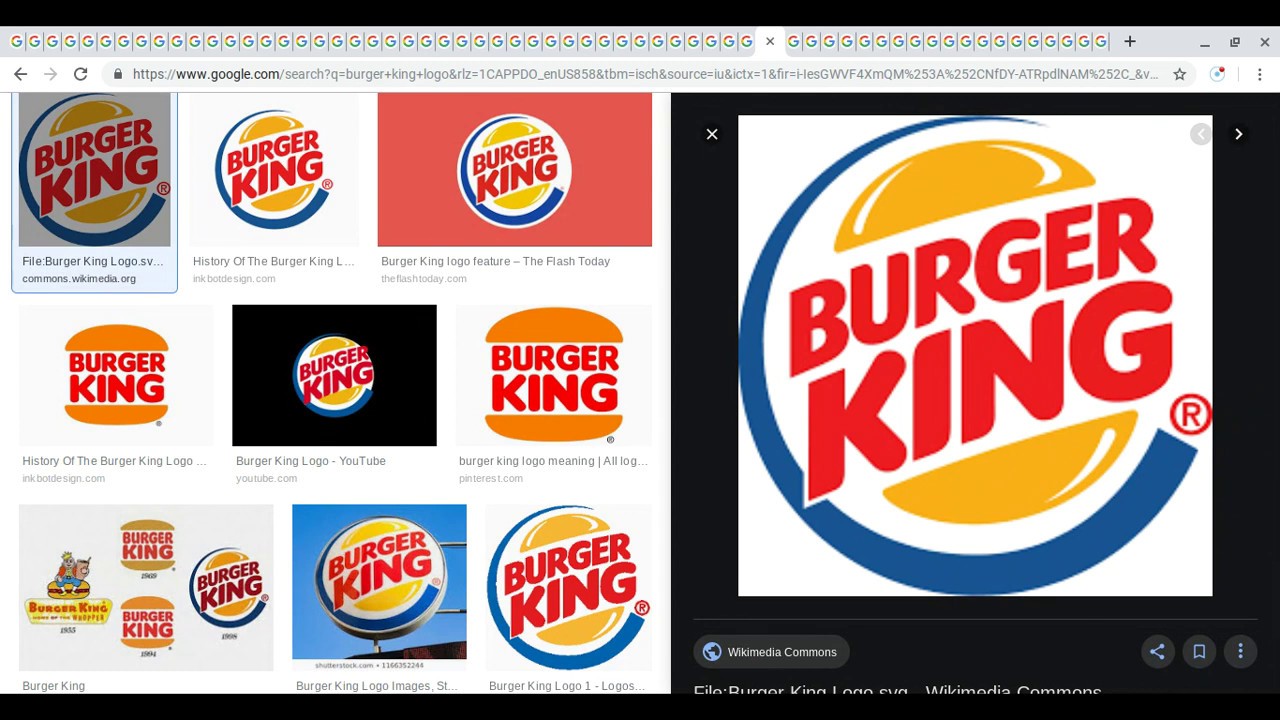
Task: Reload the page with the refresh icon
Action: pos(81,74)
